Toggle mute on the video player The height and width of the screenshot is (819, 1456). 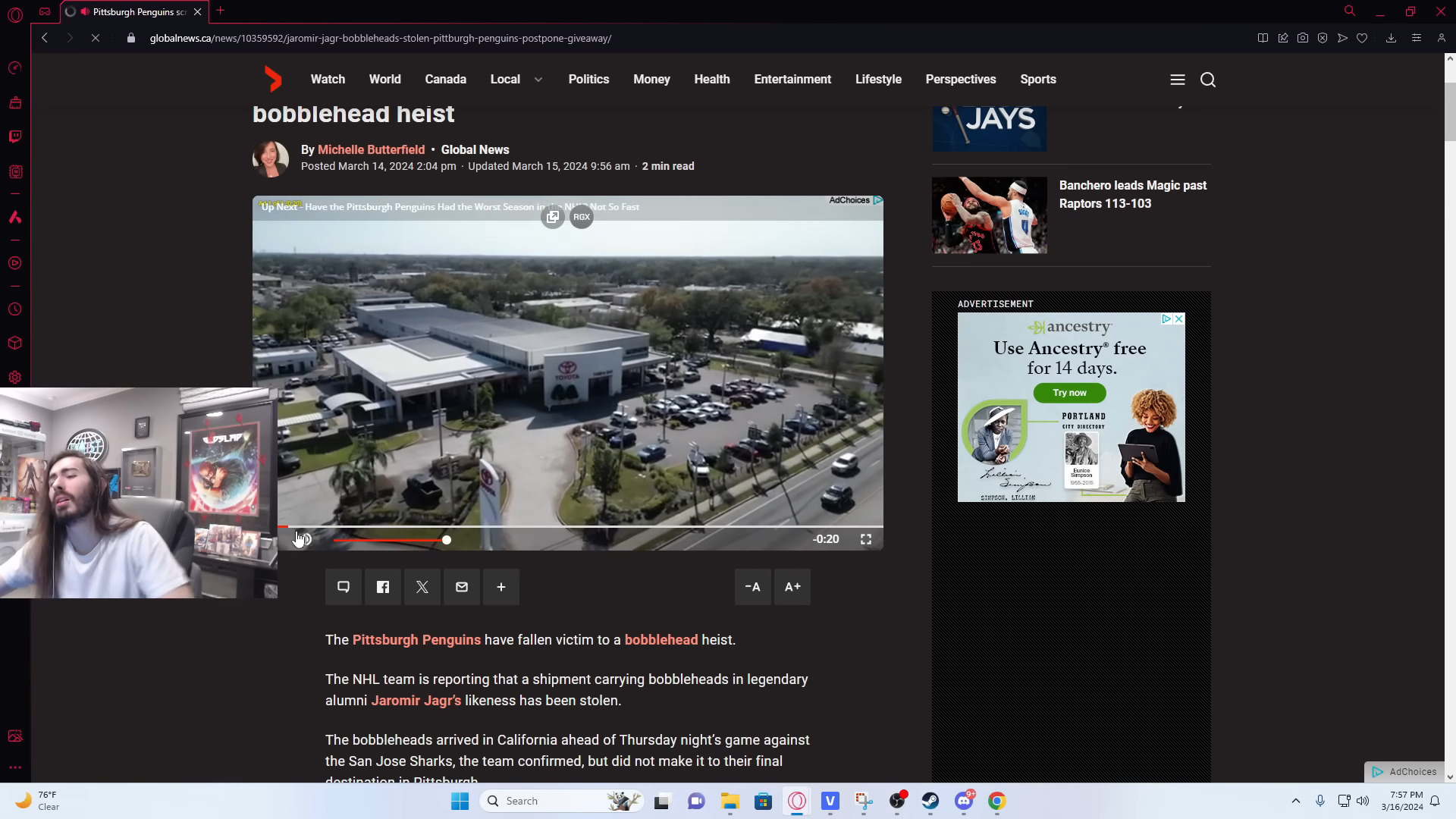(x=303, y=539)
